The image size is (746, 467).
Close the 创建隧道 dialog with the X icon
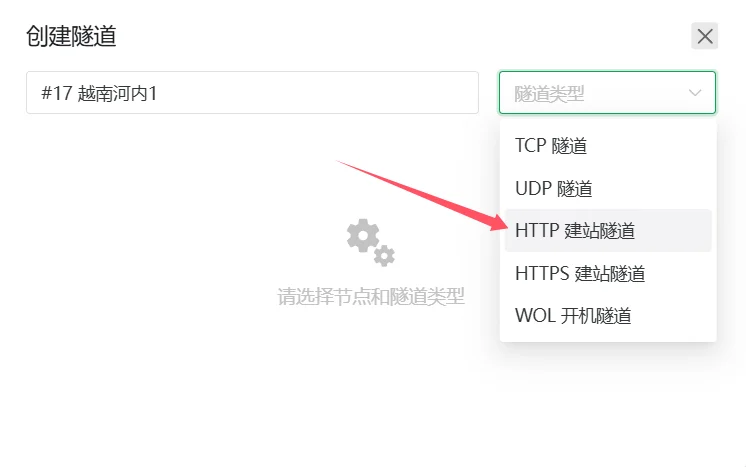point(704,36)
